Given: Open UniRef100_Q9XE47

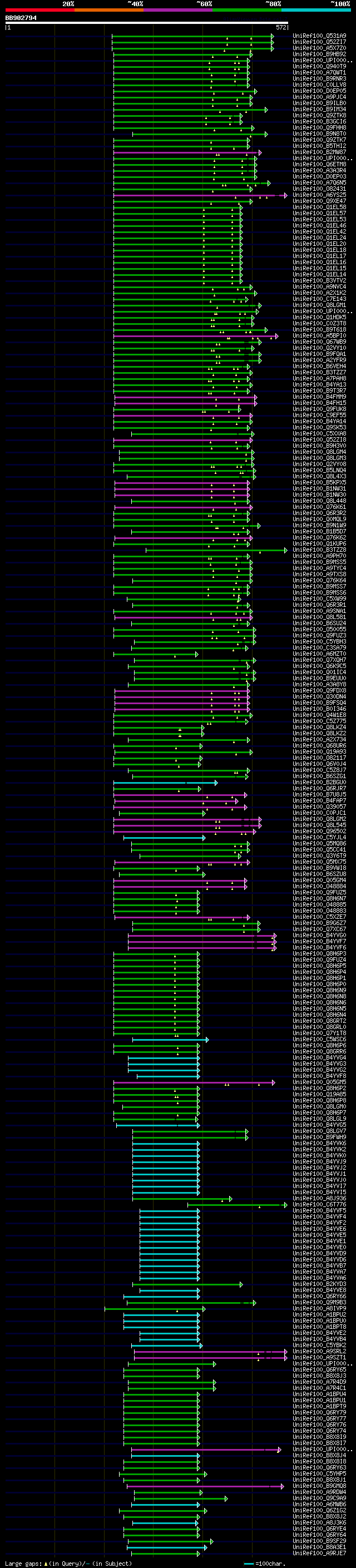Looking at the screenshot, I should [x=319, y=201].
